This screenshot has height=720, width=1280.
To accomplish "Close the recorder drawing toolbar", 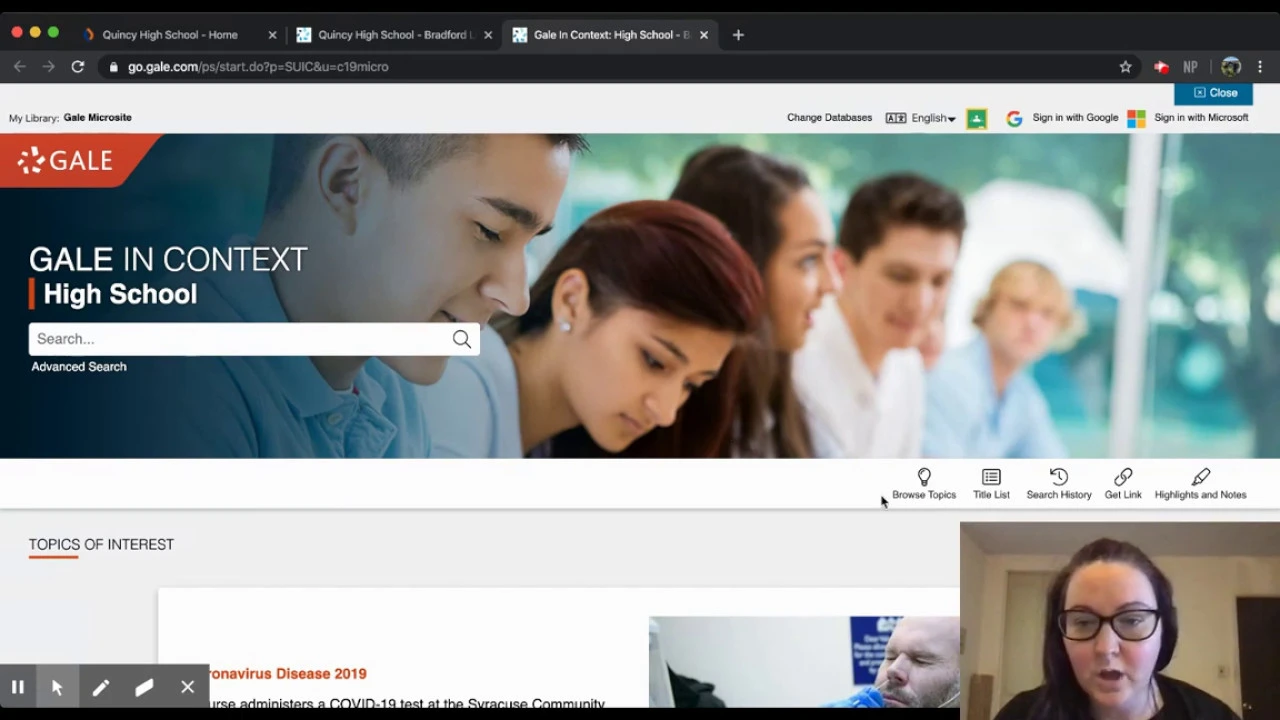I will point(187,688).
